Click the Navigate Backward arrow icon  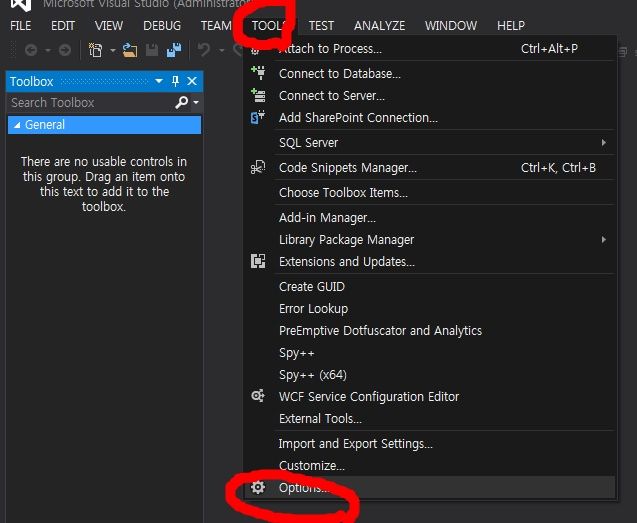coord(31,50)
